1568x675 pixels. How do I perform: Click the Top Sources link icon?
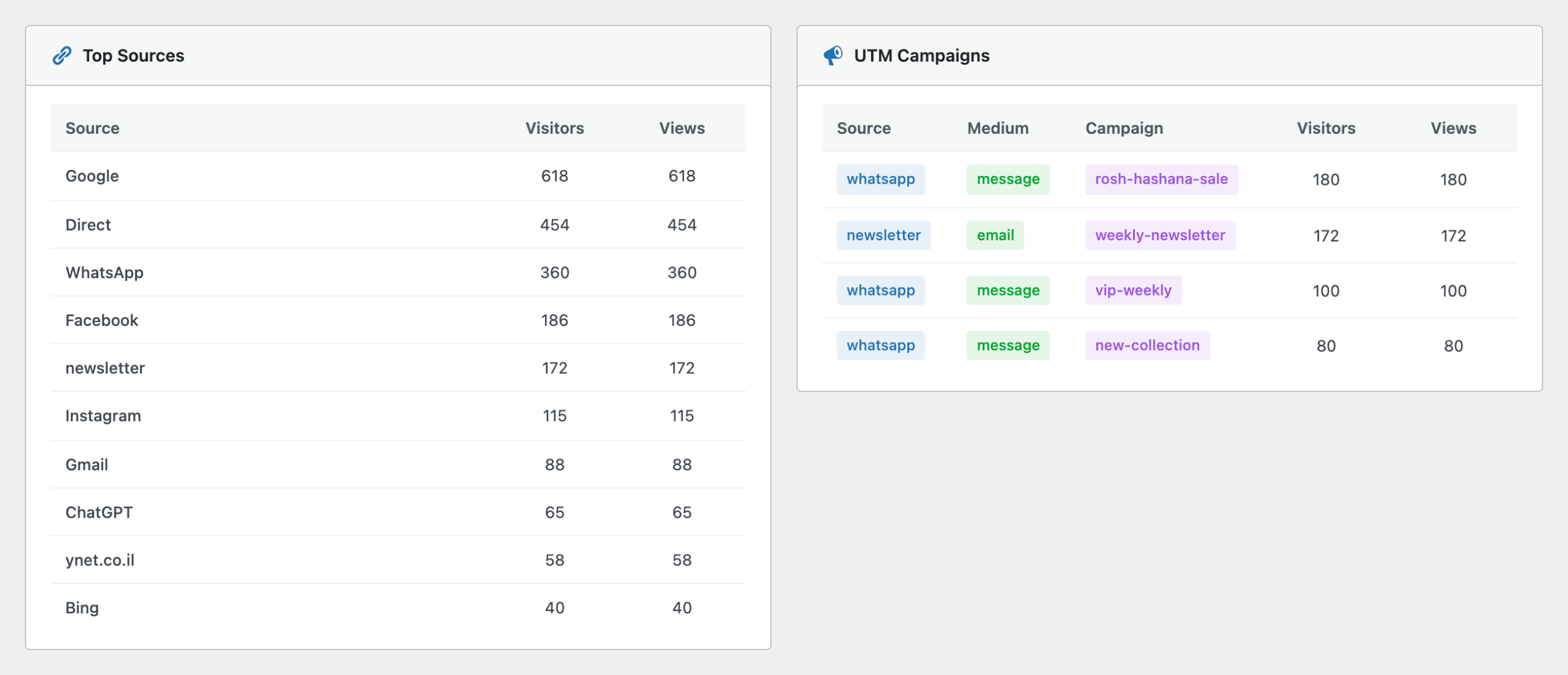(x=62, y=55)
